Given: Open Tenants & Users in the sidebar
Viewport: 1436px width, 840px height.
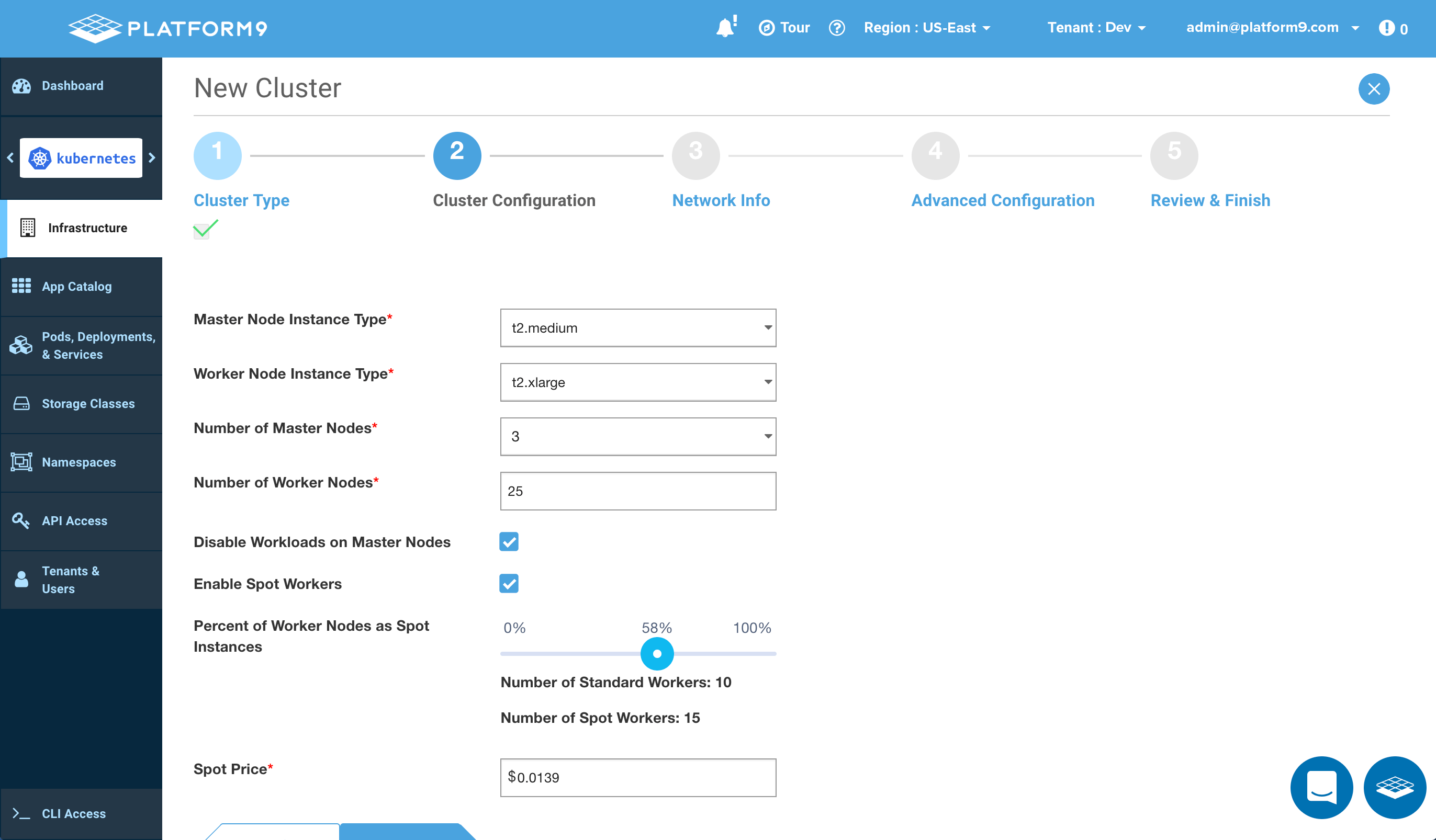Looking at the screenshot, I should pyautogui.click(x=82, y=580).
